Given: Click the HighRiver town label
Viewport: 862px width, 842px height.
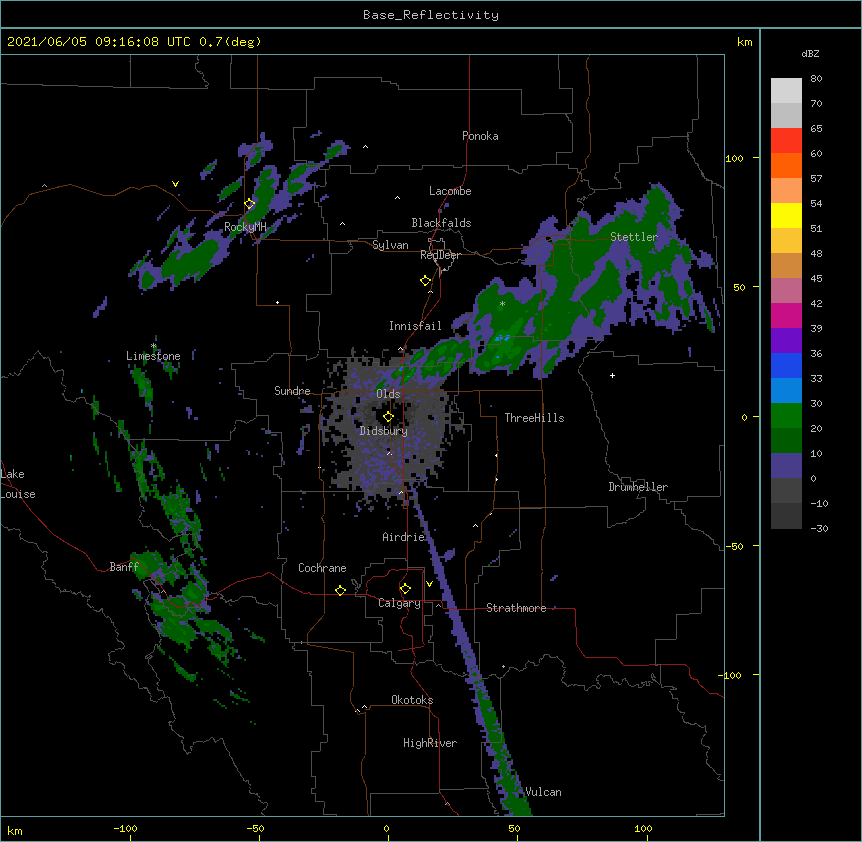Looking at the screenshot, I should (430, 743).
